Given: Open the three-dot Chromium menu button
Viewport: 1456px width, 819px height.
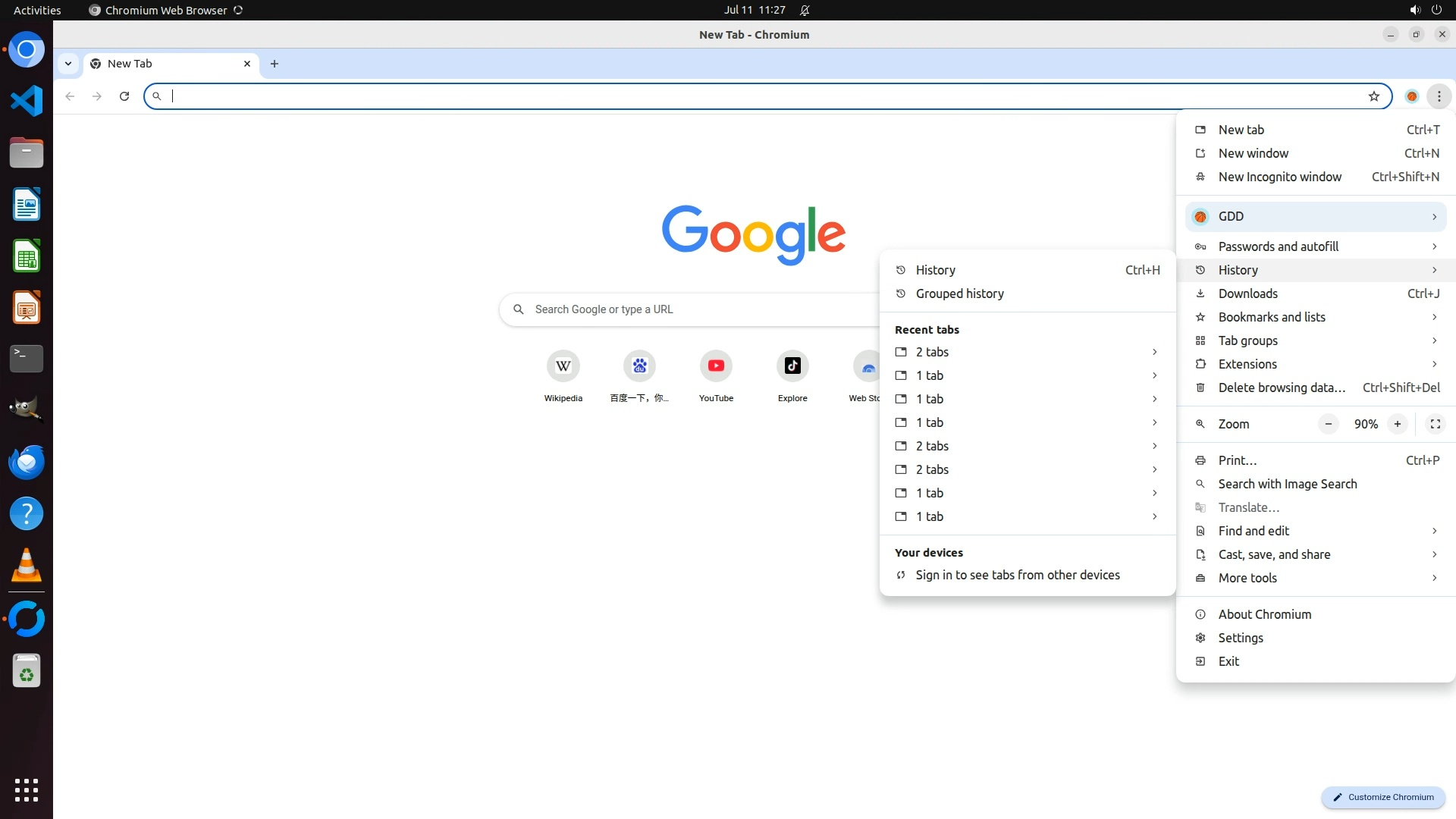Looking at the screenshot, I should [1439, 96].
